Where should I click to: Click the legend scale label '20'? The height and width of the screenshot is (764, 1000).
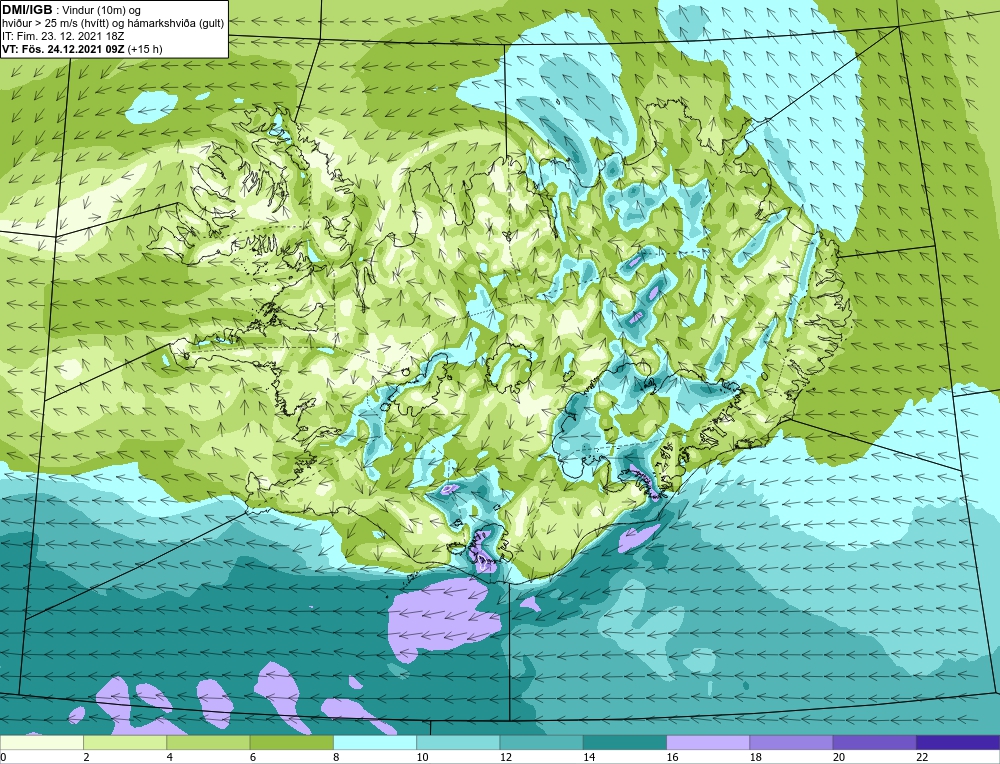point(839,757)
